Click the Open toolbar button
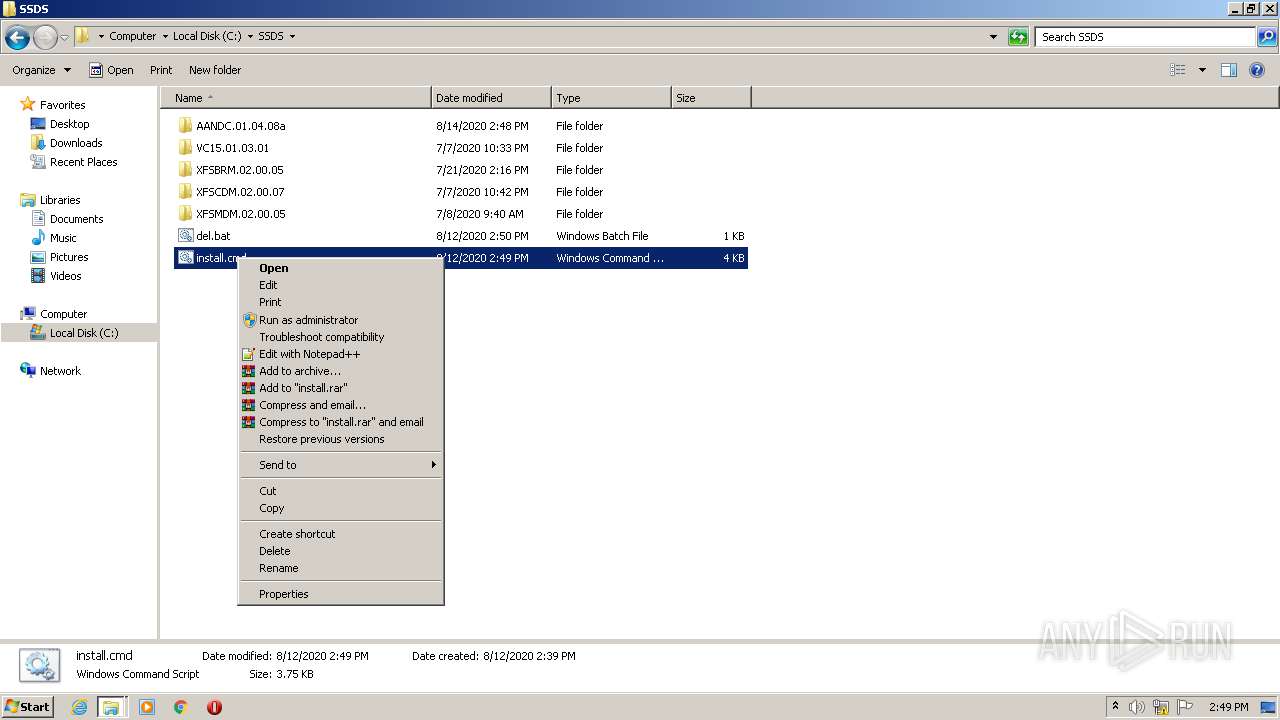The height and width of the screenshot is (720, 1280). pos(111,70)
